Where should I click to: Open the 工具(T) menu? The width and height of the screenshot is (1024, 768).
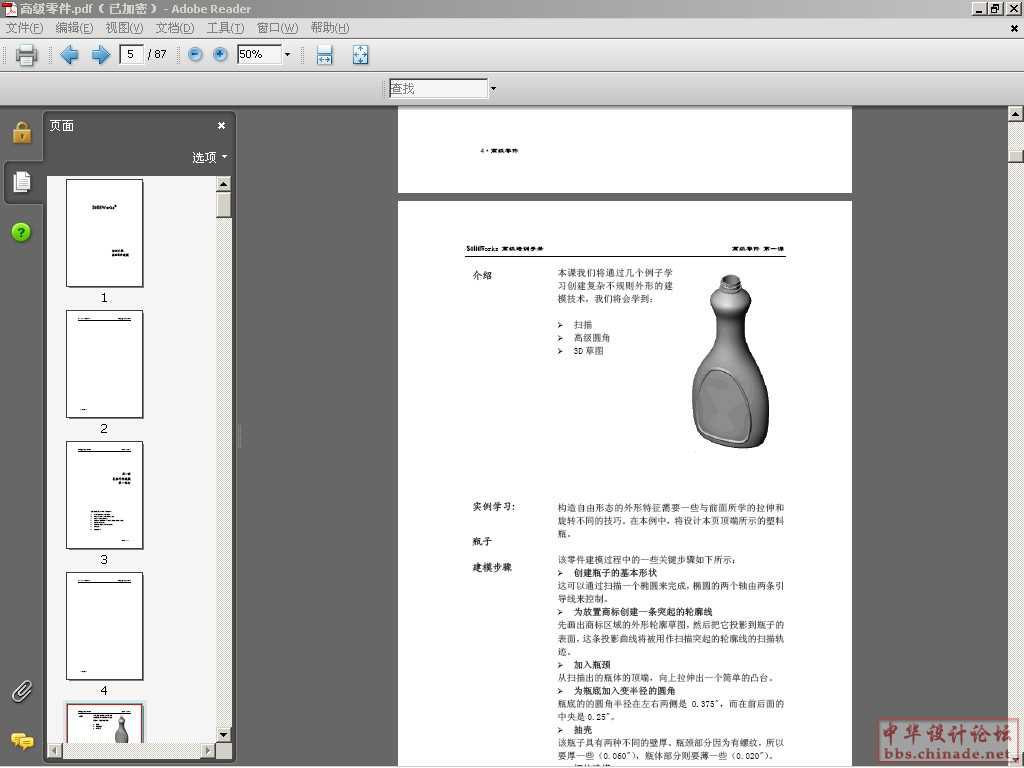click(x=225, y=27)
